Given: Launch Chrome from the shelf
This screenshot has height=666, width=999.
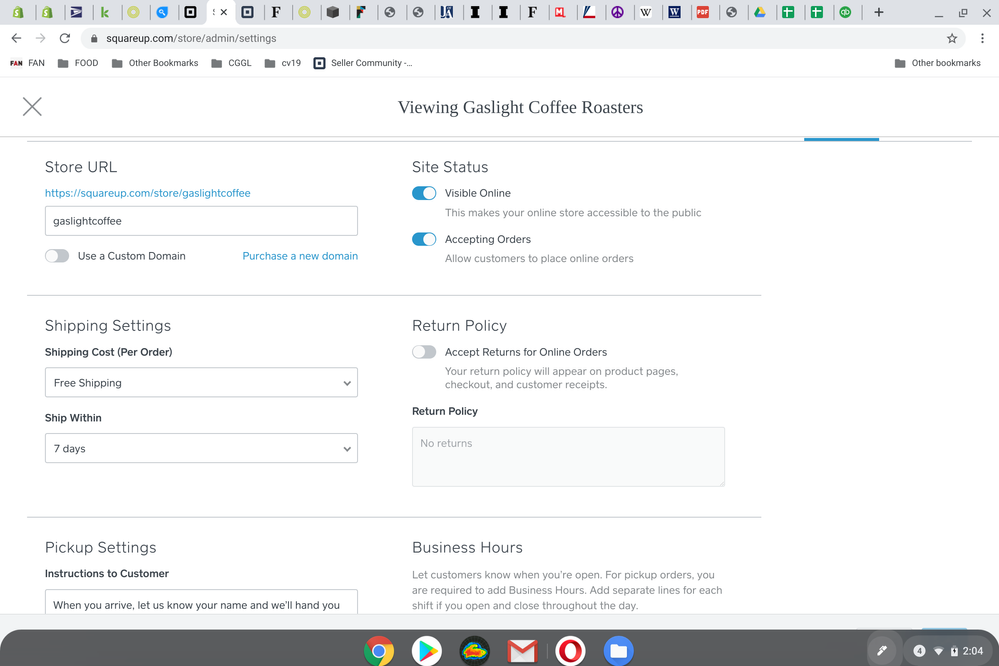Looking at the screenshot, I should click(x=379, y=651).
